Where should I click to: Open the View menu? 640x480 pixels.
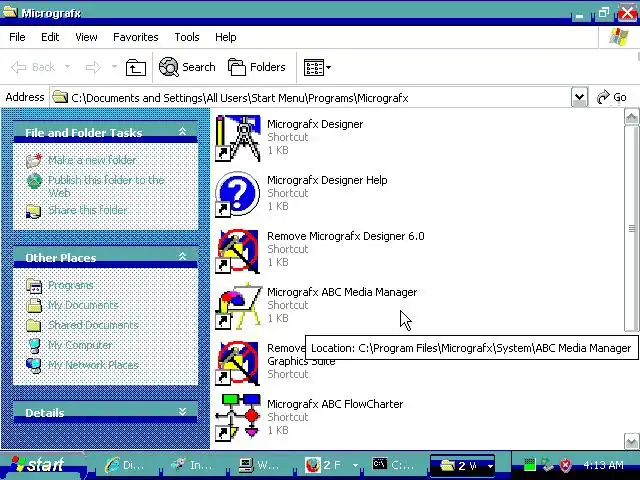click(x=86, y=37)
